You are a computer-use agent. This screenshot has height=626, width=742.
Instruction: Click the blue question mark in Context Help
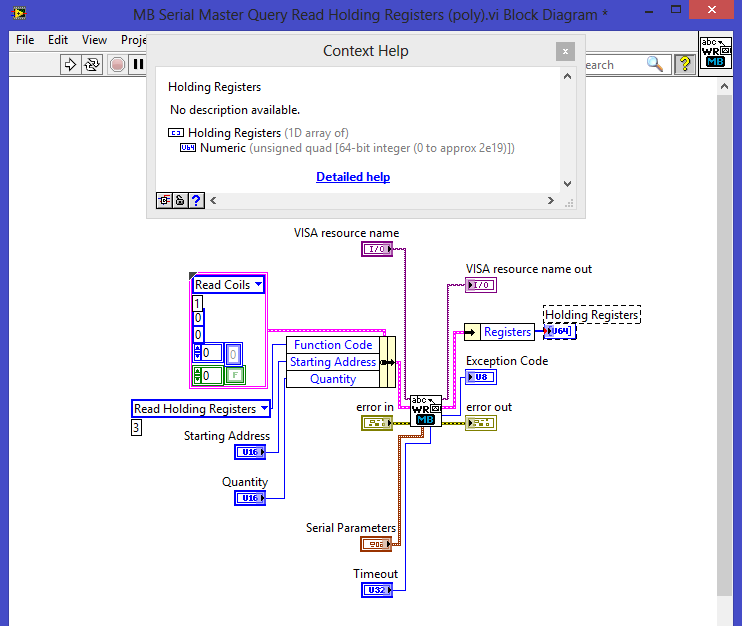[x=196, y=200]
